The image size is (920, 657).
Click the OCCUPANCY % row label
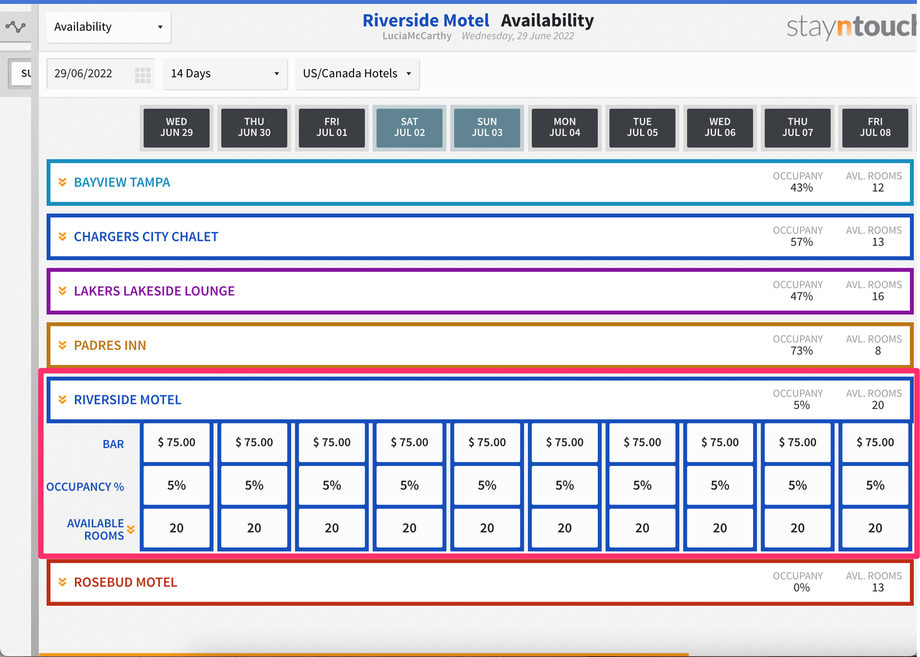(85, 487)
